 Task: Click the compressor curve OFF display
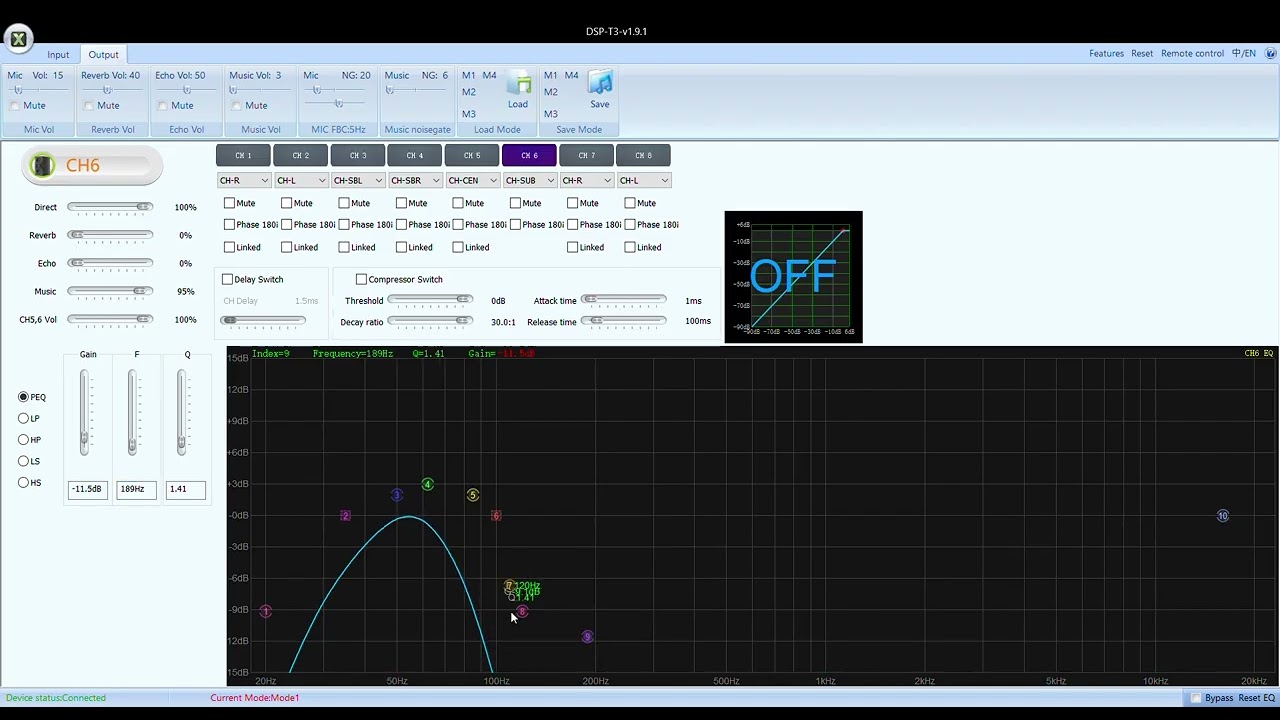tap(793, 277)
